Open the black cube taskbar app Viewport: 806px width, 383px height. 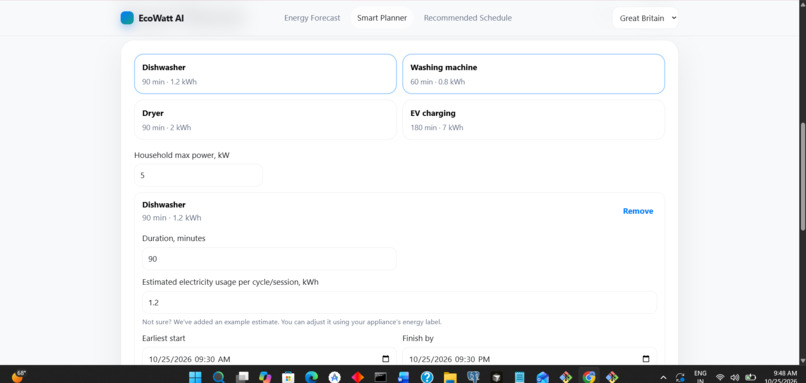click(x=497, y=377)
